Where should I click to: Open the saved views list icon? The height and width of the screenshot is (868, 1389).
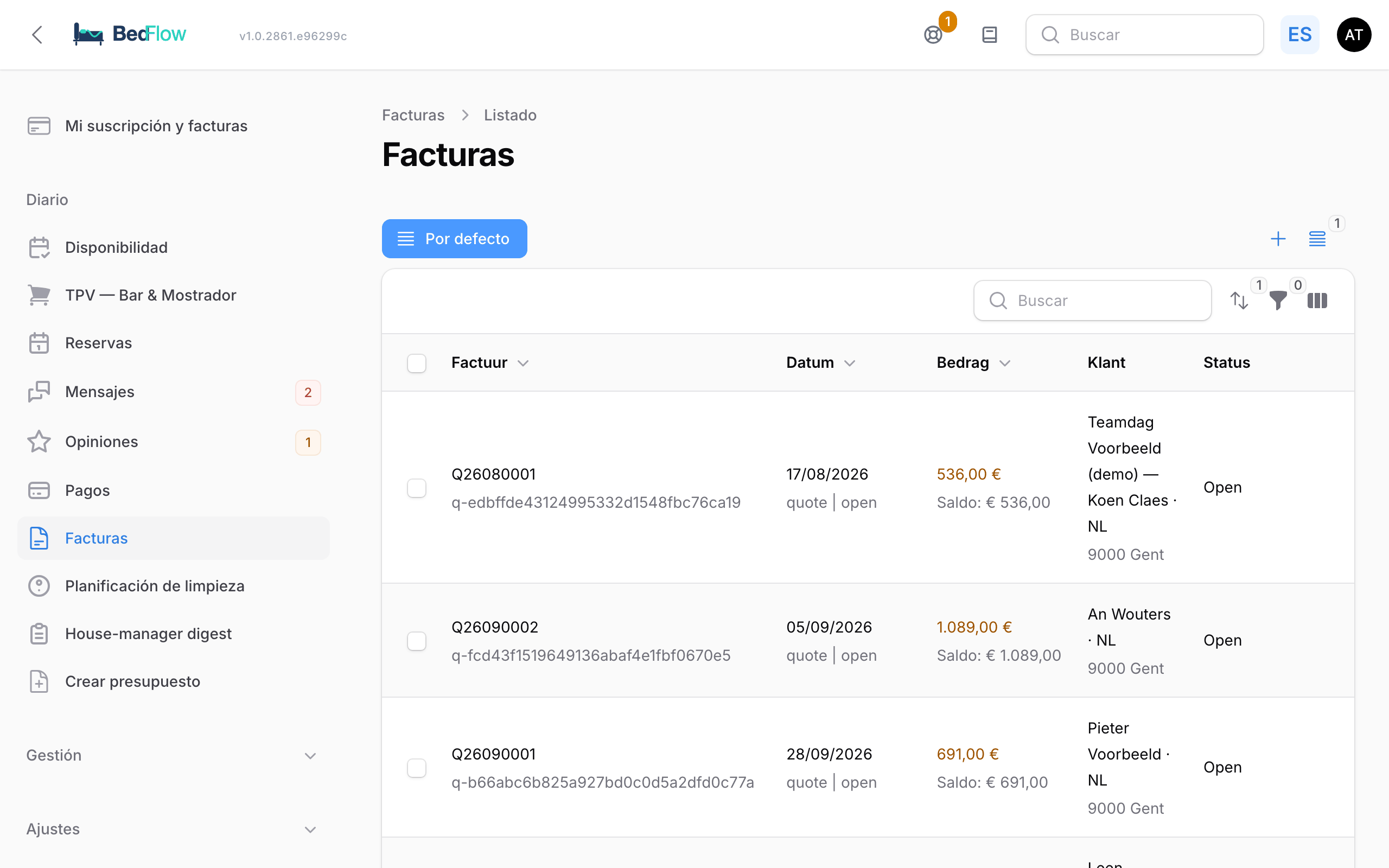click(1317, 239)
